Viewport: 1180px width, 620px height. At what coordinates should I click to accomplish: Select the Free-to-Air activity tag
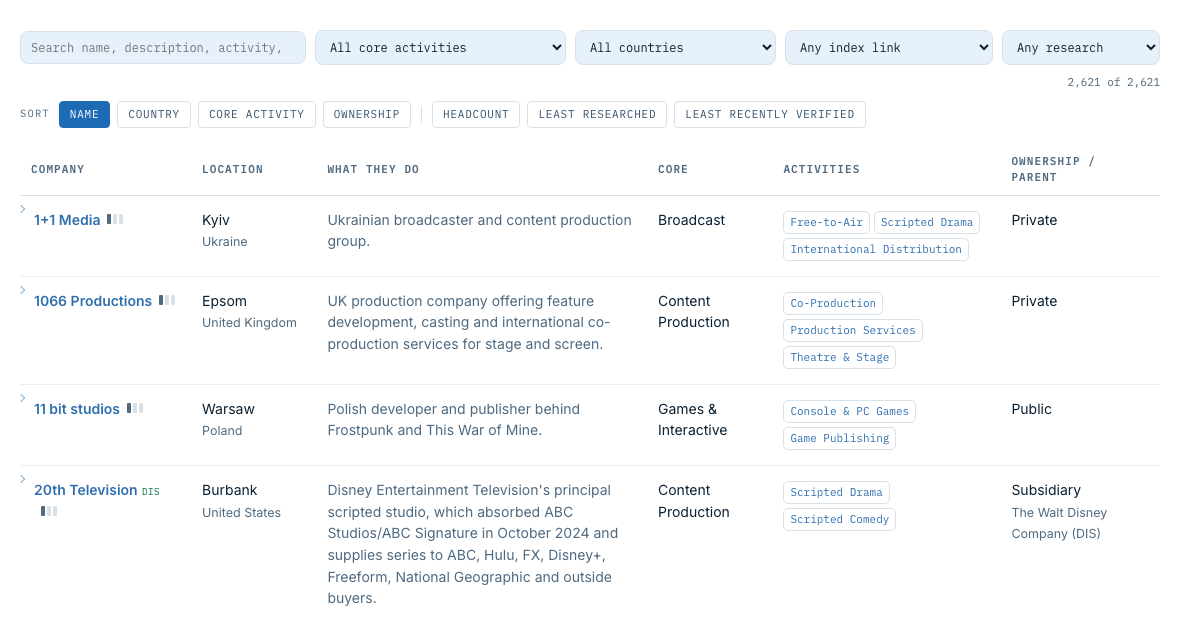coord(826,222)
